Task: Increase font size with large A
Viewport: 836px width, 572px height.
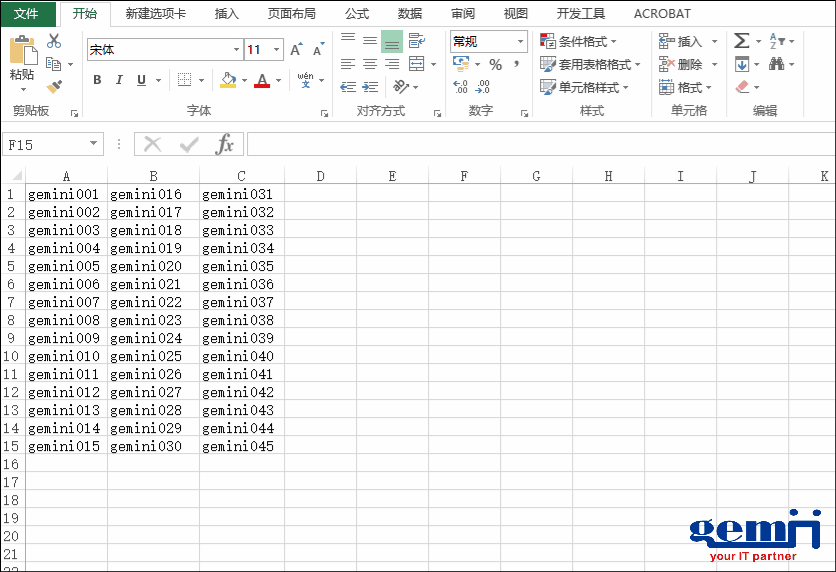Action: (x=296, y=50)
